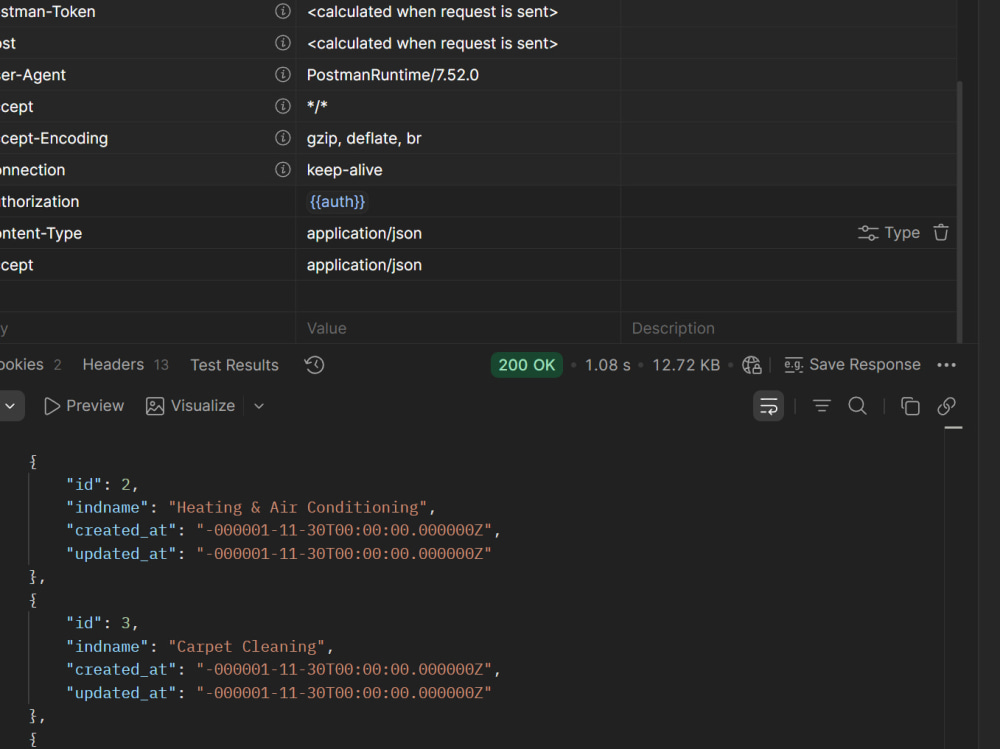This screenshot has width=1000, height=749.
Task: Open the Test Results tab
Action: point(234,365)
